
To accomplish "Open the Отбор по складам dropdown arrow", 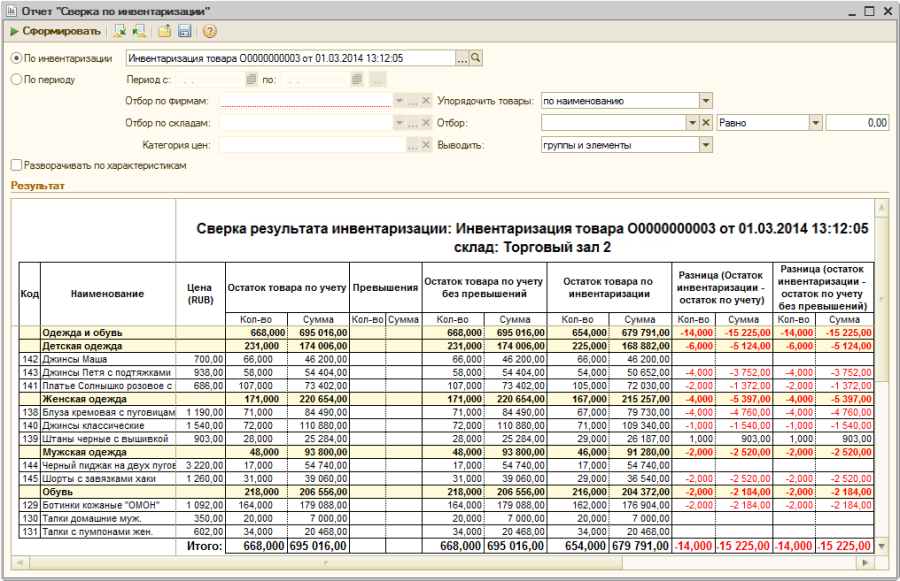I will [x=399, y=123].
